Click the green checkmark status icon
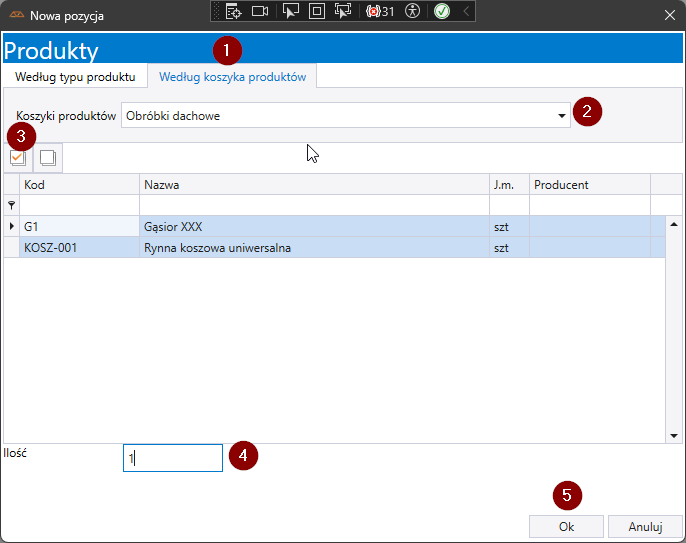 [x=441, y=12]
